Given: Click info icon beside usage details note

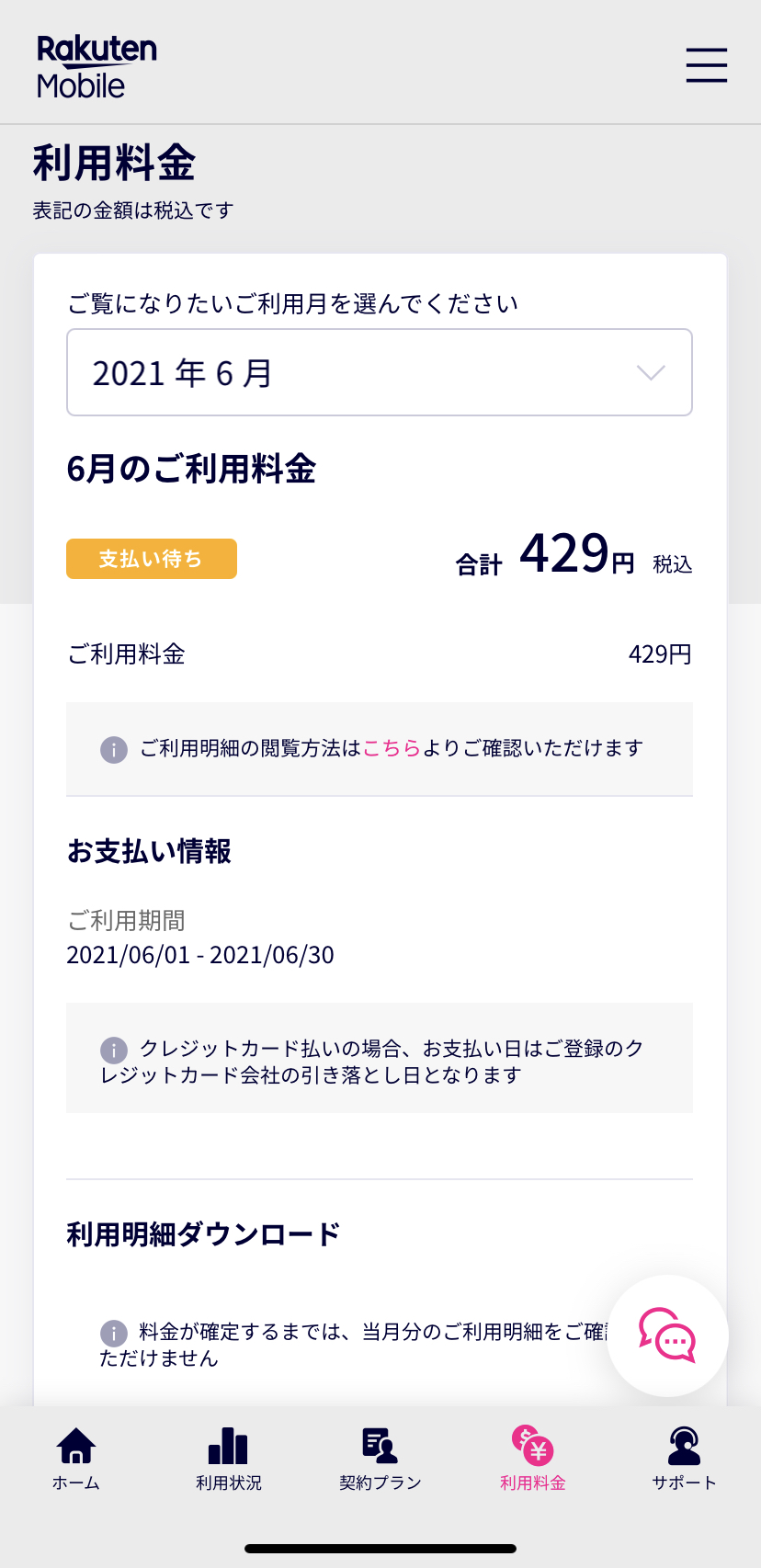Looking at the screenshot, I should (x=114, y=749).
